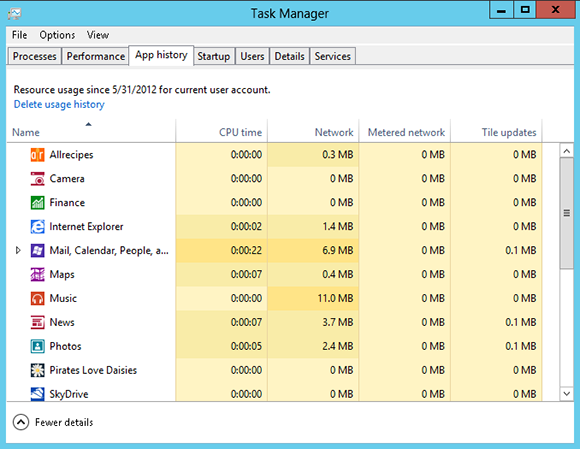580x449 pixels.
Task: Open the Startup tab
Action: coord(213,56)
